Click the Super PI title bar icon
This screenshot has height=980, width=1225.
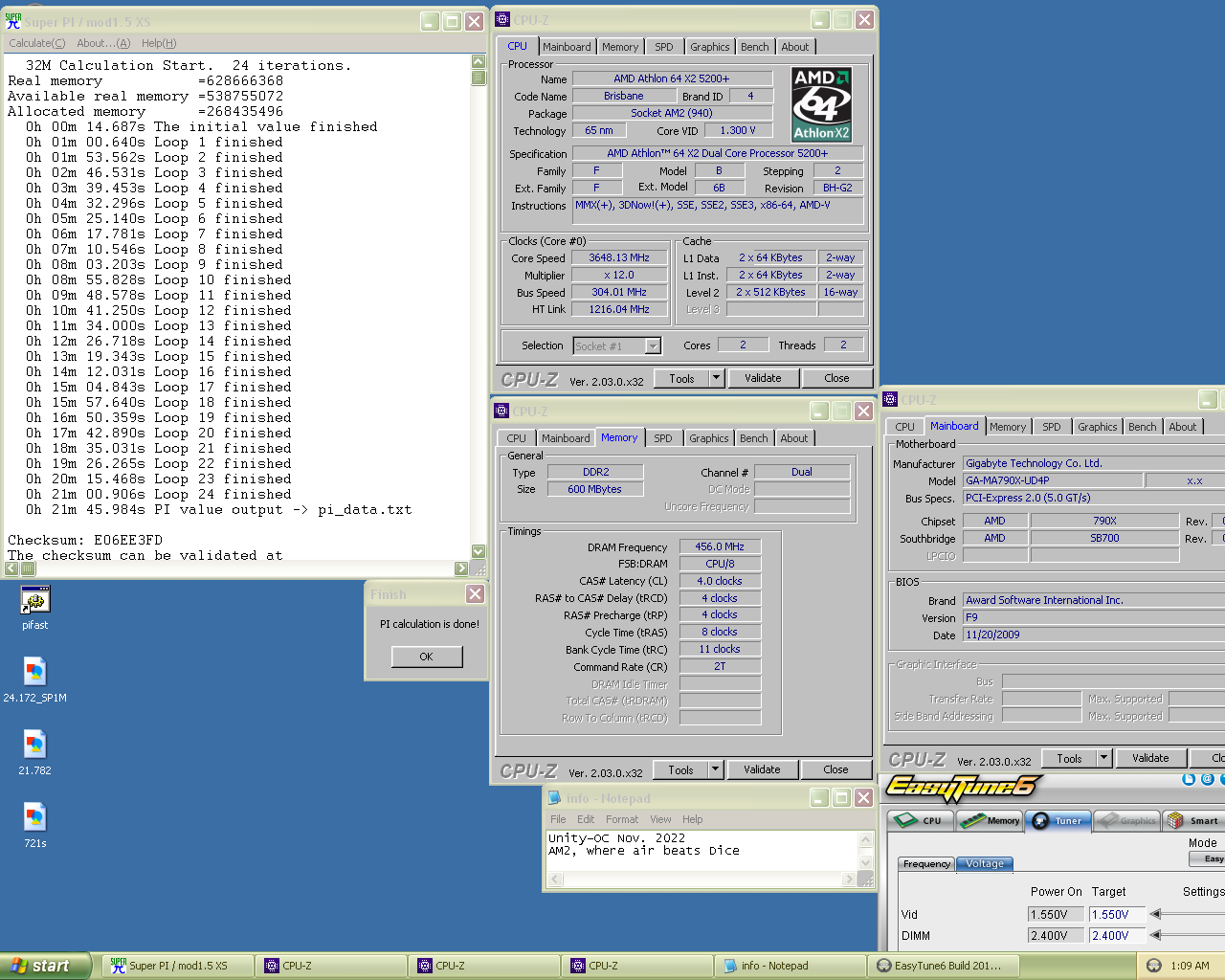coord(13,21)
